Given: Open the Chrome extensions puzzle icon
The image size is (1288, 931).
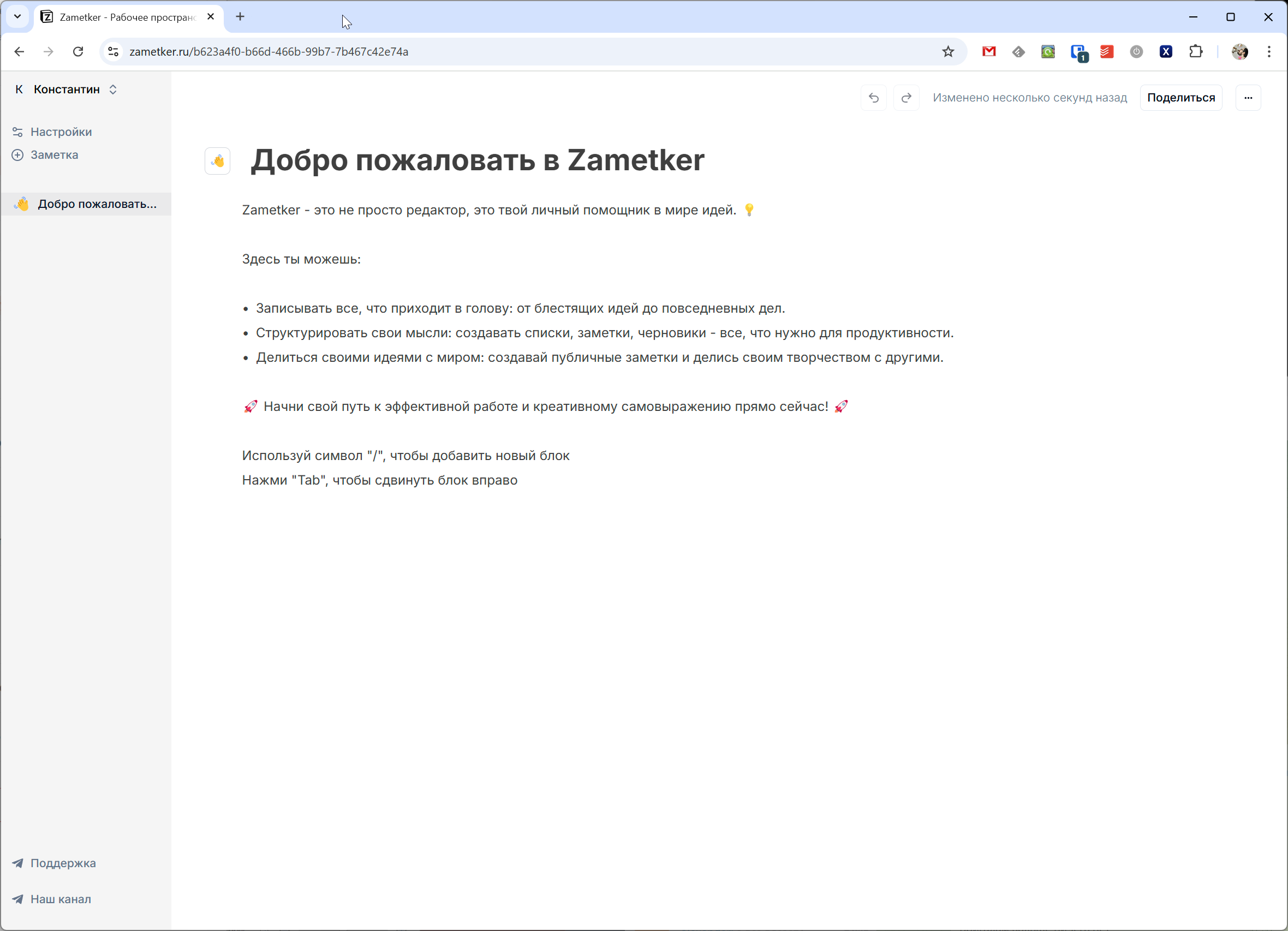Looking at the screenshot, I should click(x=1195, y=52).
